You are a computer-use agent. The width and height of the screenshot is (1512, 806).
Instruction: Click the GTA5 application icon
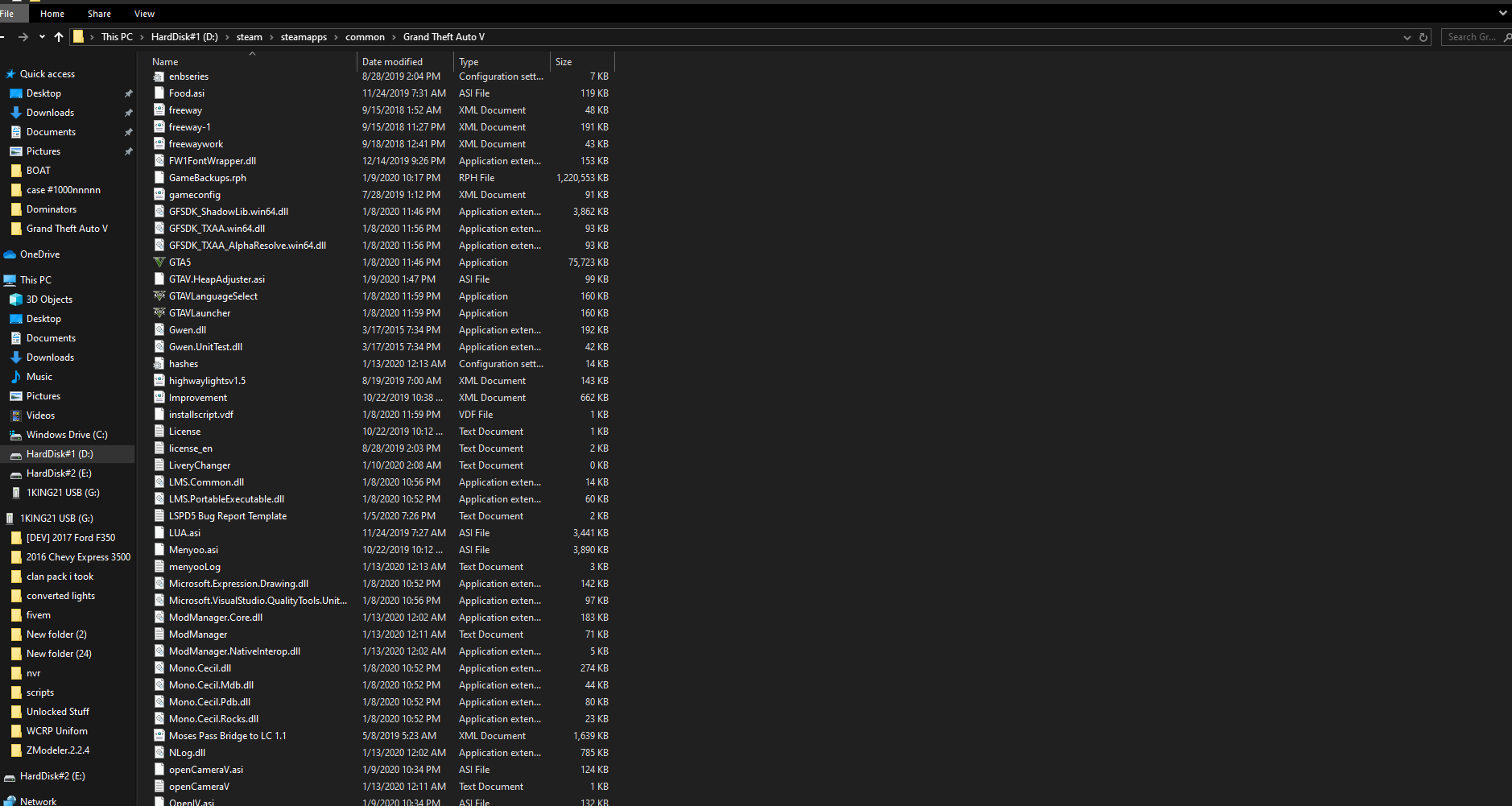tap(159, 262)
